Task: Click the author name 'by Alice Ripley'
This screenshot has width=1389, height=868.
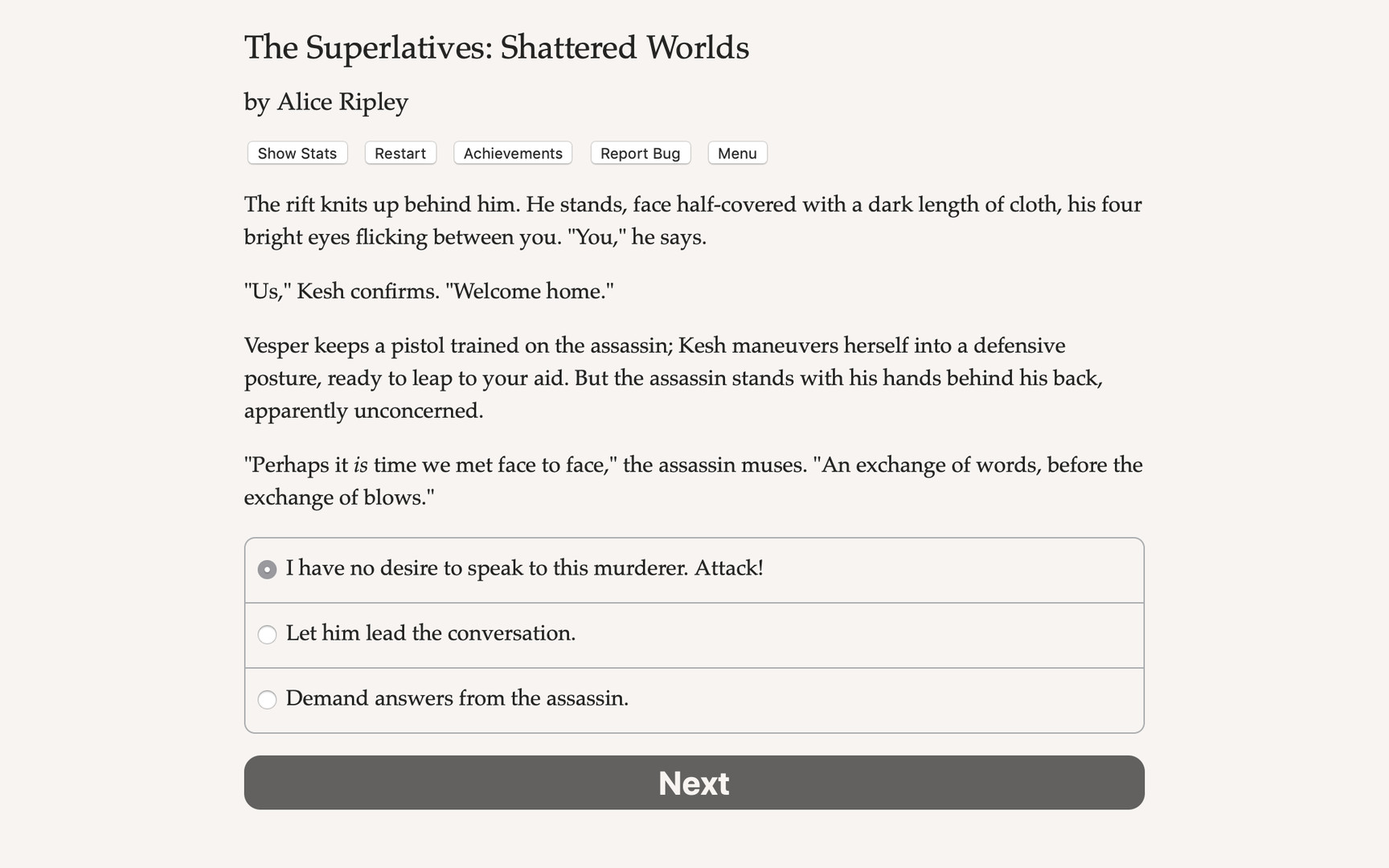Action: [326, 102]
